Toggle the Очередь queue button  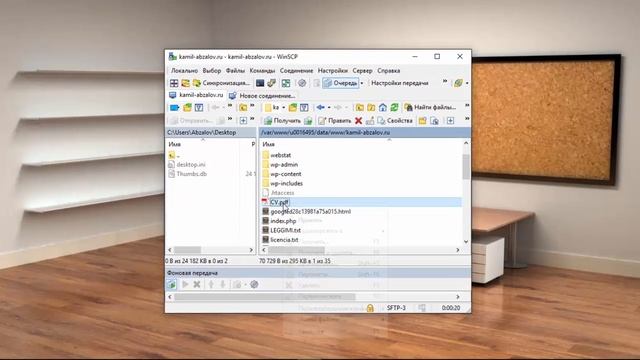click(341, 83)
